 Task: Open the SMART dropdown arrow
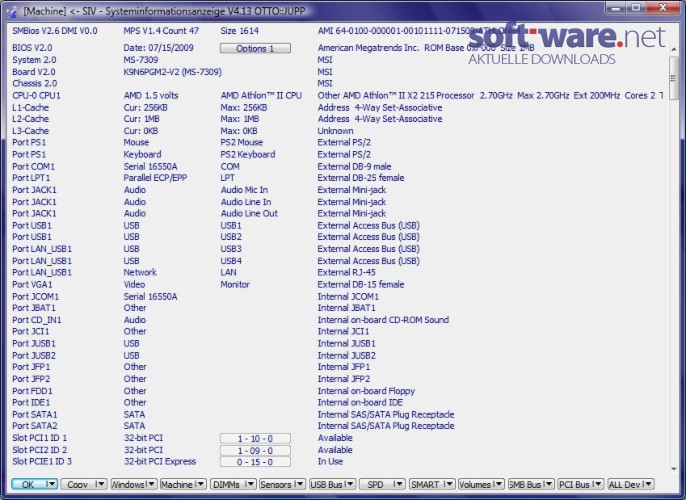point(449,484)
